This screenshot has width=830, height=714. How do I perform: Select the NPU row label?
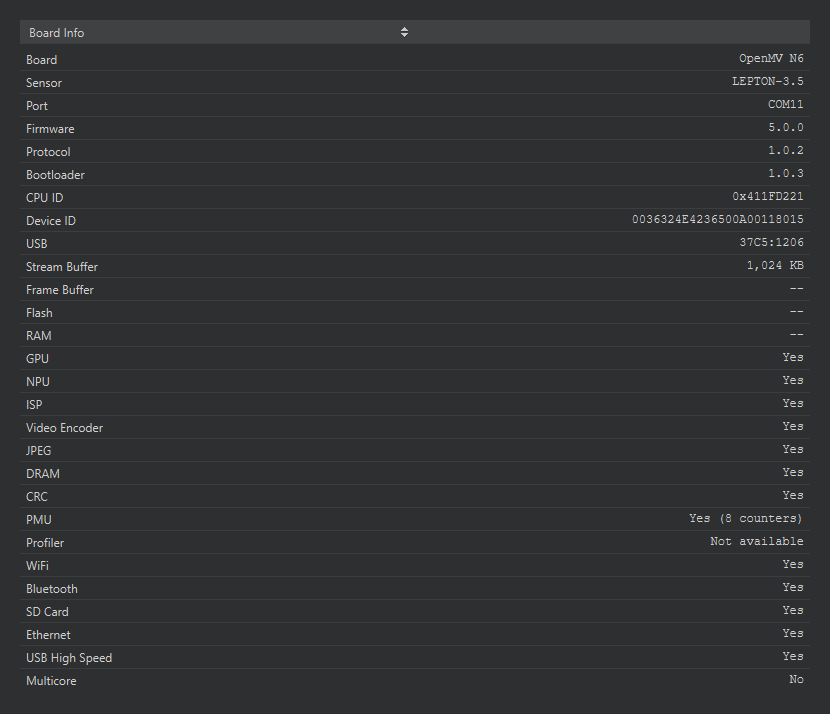click(38, 382)
